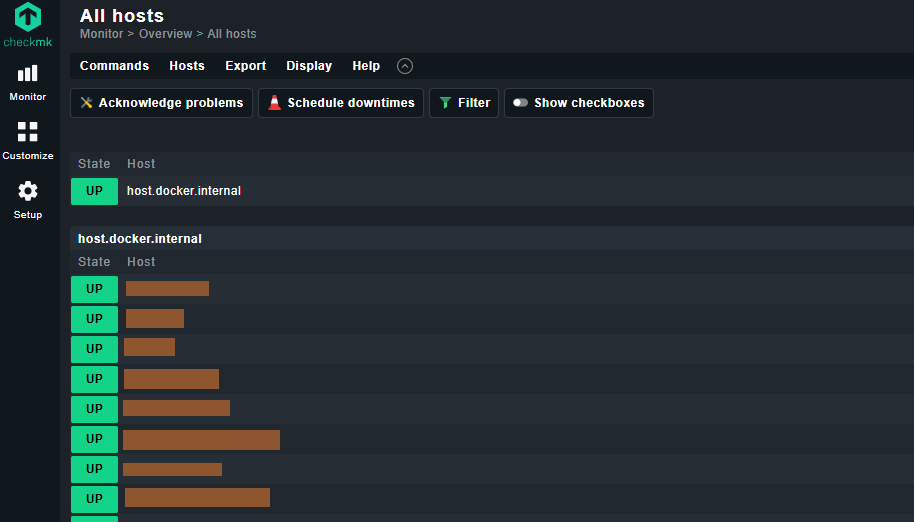The image size is (914, 522).
Task: Collapse the menu bar with chevron button
Action: coord(405,66)
